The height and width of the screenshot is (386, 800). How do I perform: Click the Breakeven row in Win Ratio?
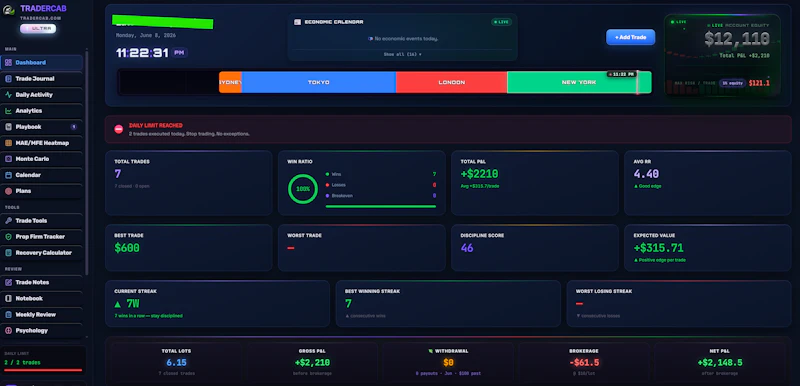click(x=381, y=196)
